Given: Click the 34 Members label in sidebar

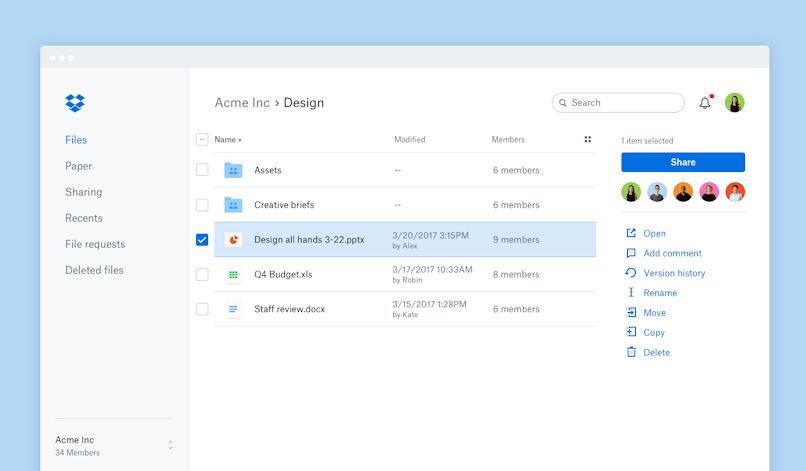Looking at the screenshot, I should tap(78, 452).
